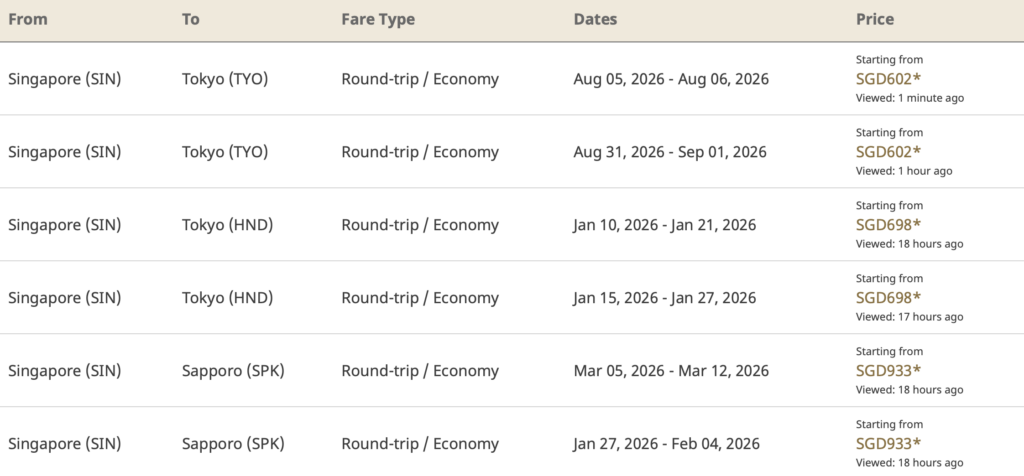Screen dimensions: 1024x476
Task: Select the Aug 05 - Aug 06 dates cell
Action: point(671,78)
